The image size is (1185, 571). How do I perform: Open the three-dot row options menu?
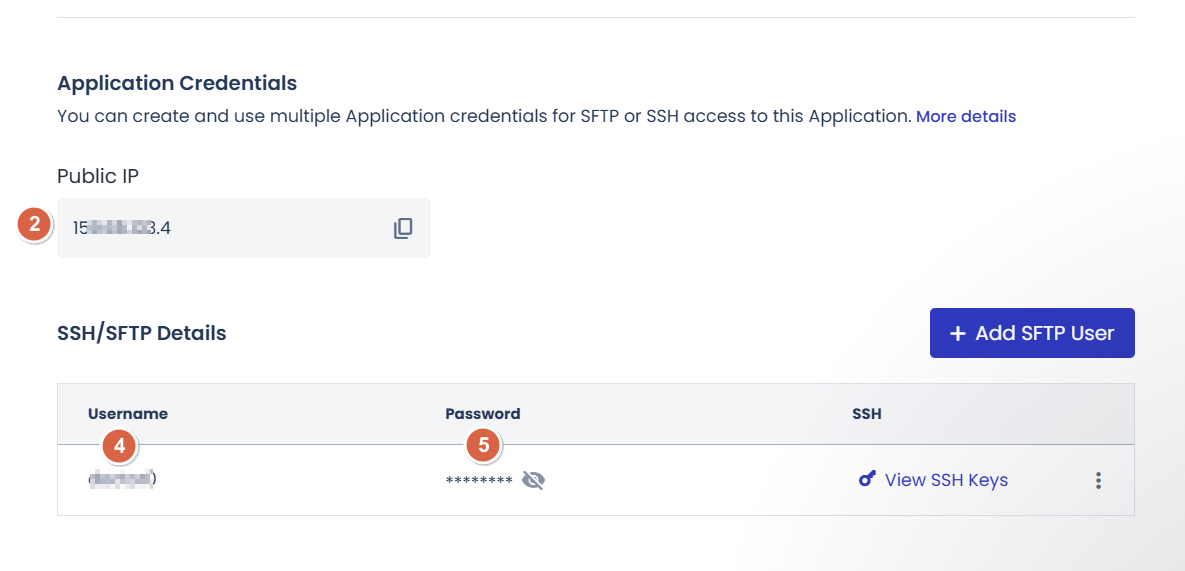(x=1098, y=481)
